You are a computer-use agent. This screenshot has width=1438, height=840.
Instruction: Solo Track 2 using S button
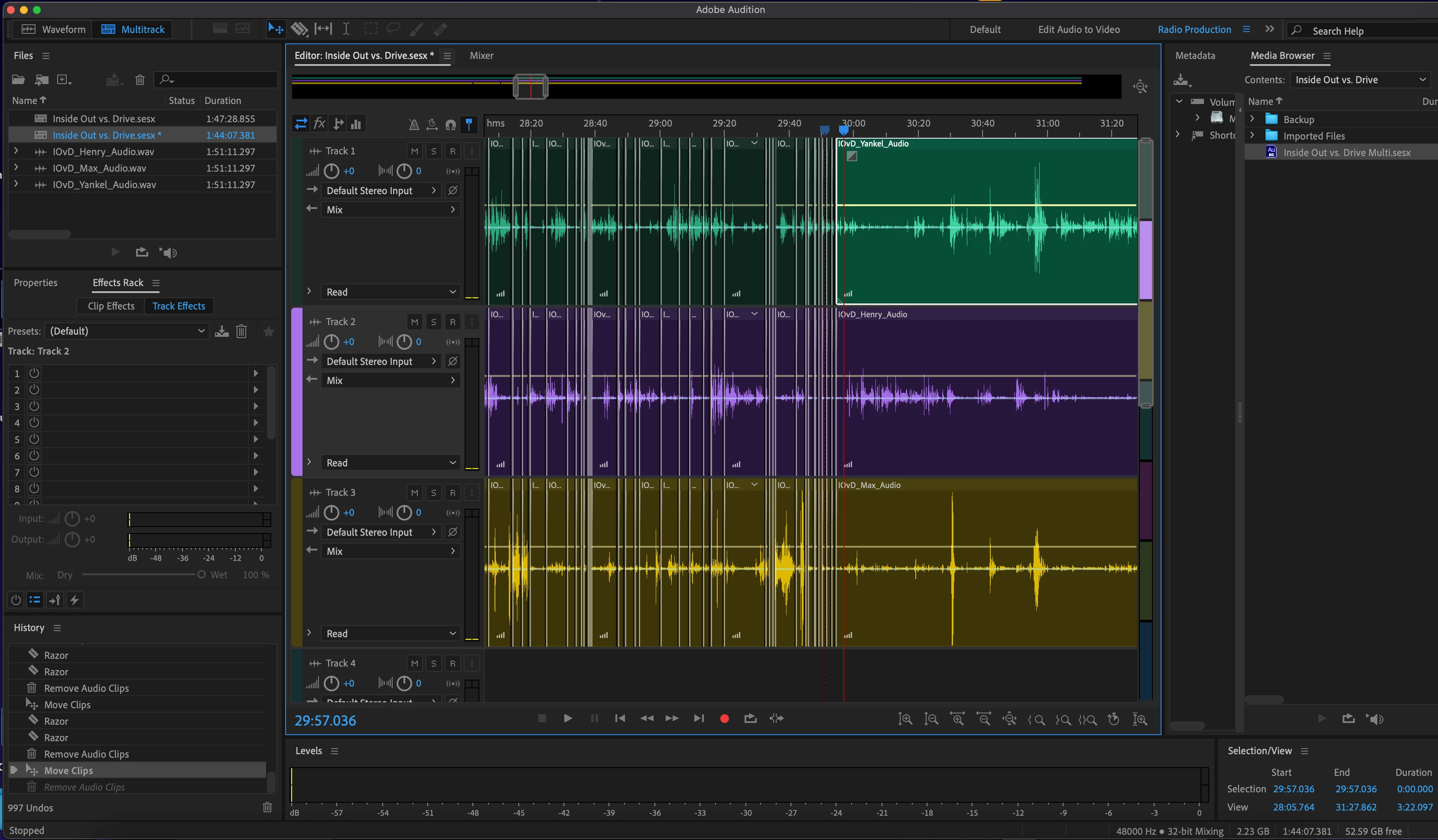click(x=434, y=322)
